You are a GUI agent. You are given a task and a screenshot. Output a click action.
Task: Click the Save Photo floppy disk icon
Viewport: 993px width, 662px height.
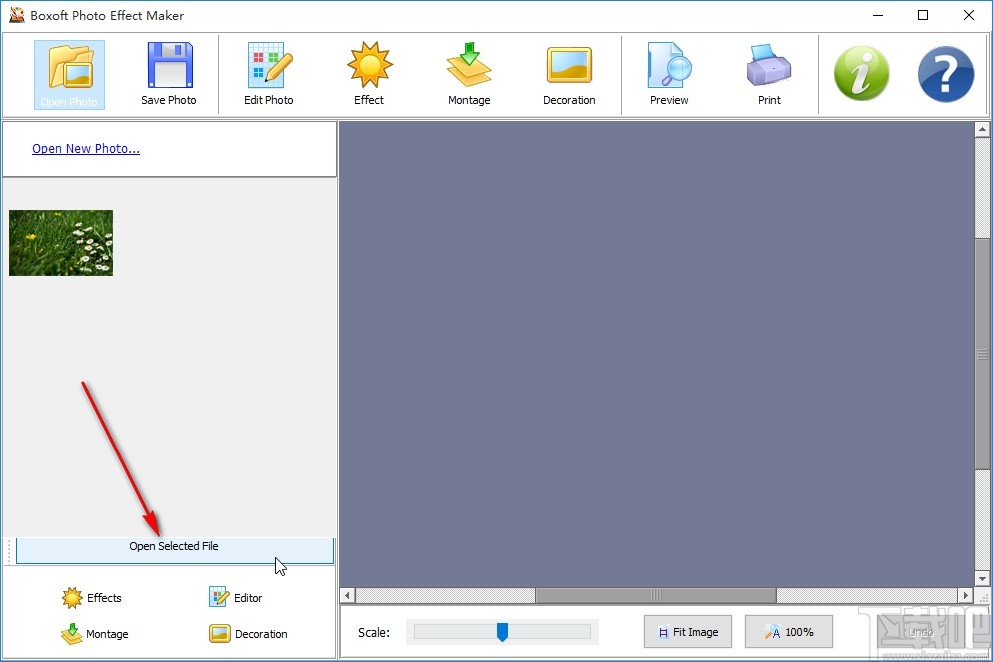(x=169, y=73)
